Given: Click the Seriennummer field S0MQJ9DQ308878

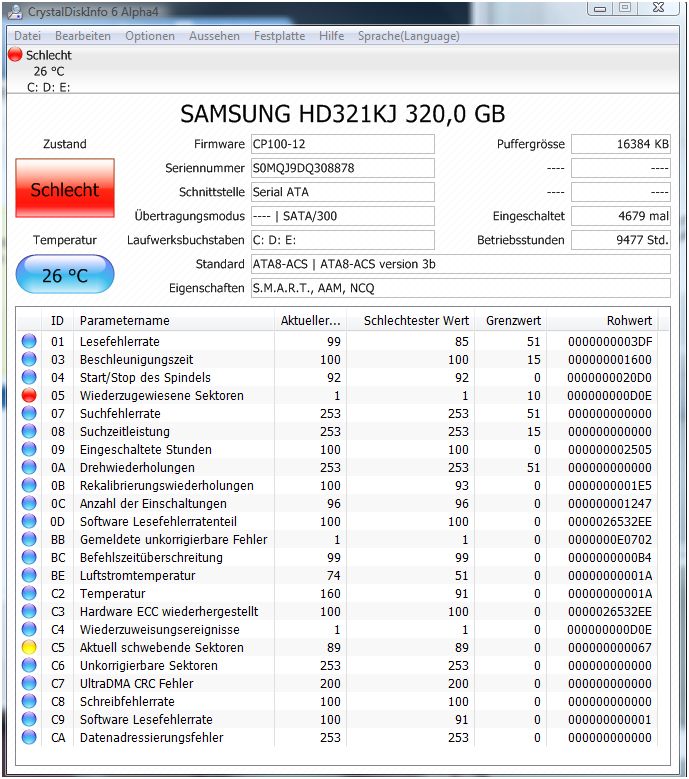Looking at the screenshot, I should click(x=343, y=168).
